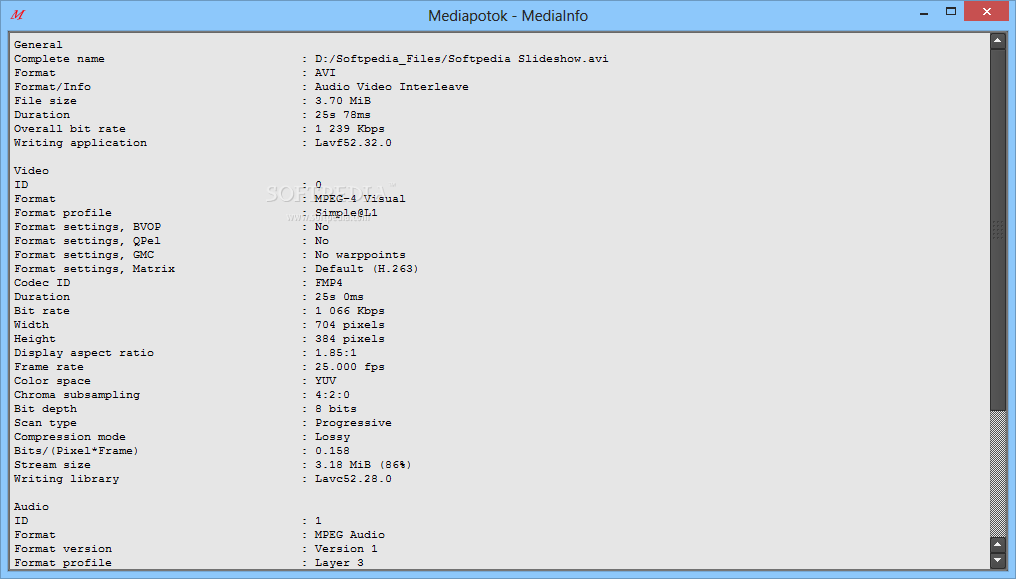Image resolution: width=1016 pixels, height=579 pixels.
Task: Click the '4:2:0' chroma subsampling value
Action: click(332, 394)
